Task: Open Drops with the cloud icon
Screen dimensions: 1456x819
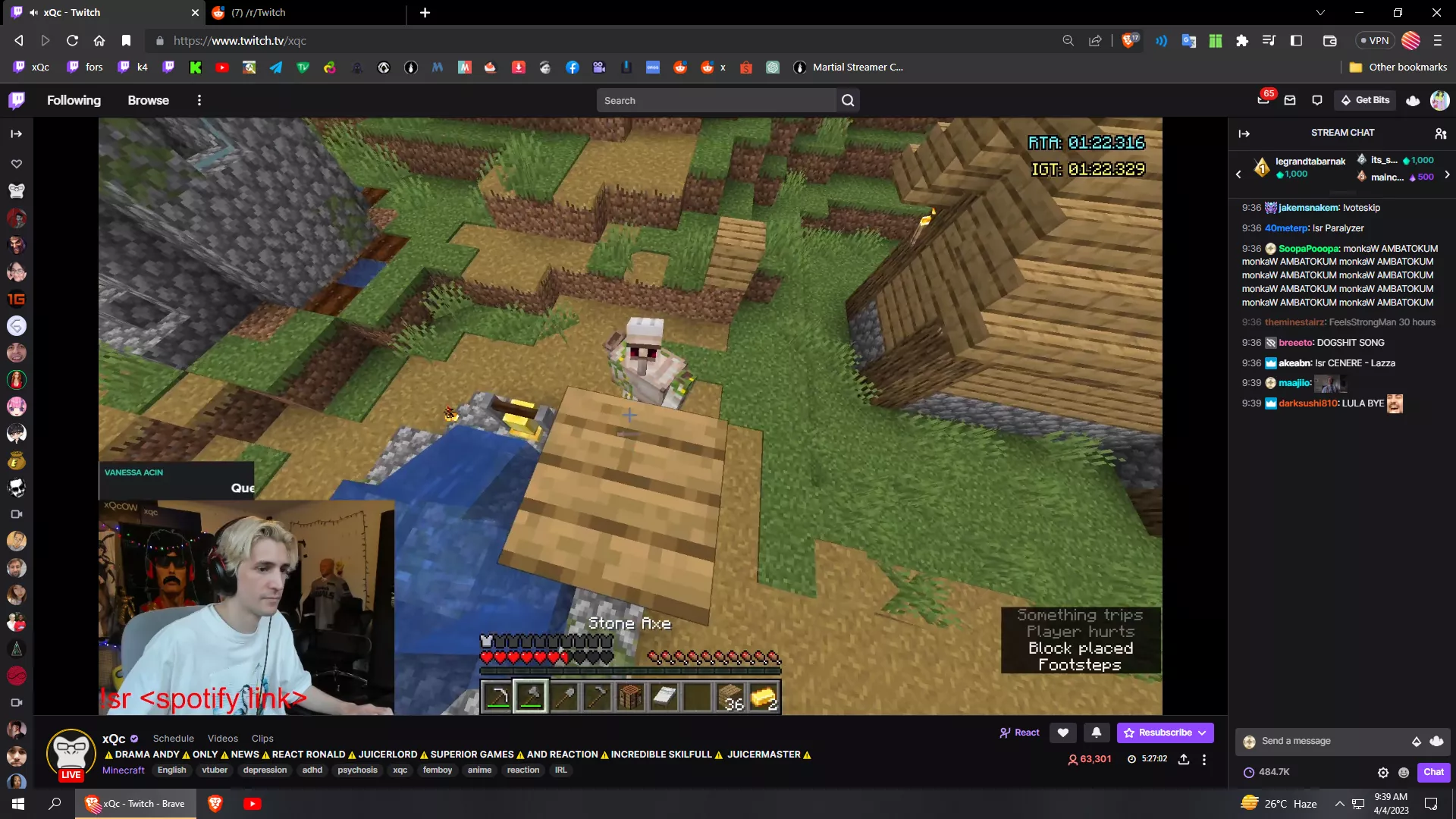Action: (1413, 100)
